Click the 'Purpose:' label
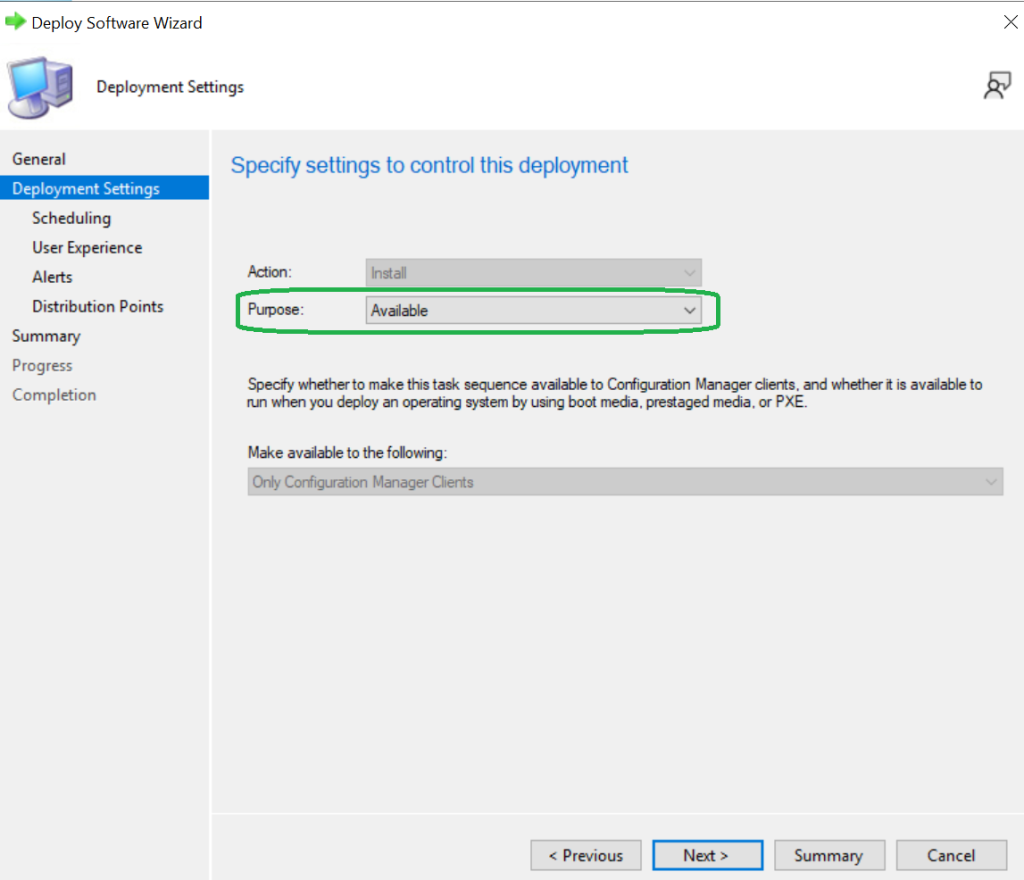Viewport: 1024px width, 880px height. (276, 309)
